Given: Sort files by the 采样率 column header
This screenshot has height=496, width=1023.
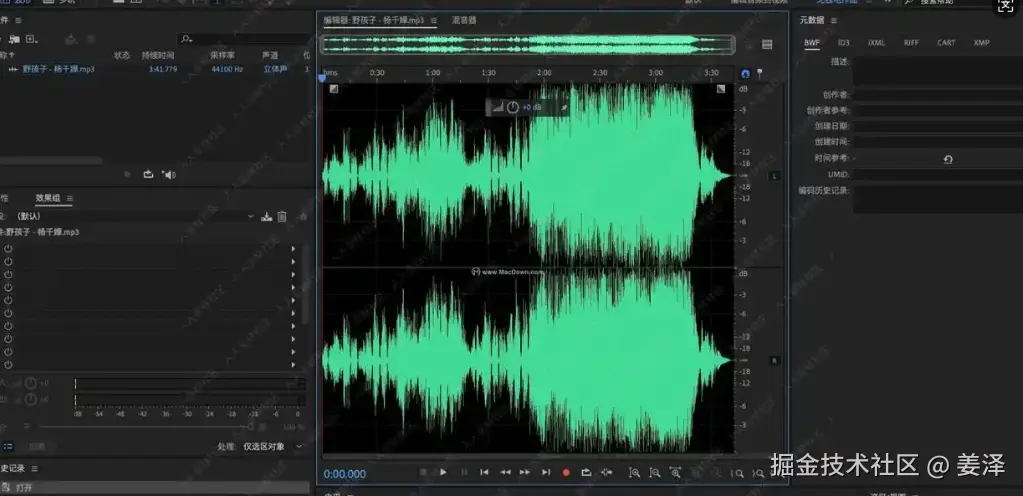Looking at the screenshot, I should click(x=222, y=55).
